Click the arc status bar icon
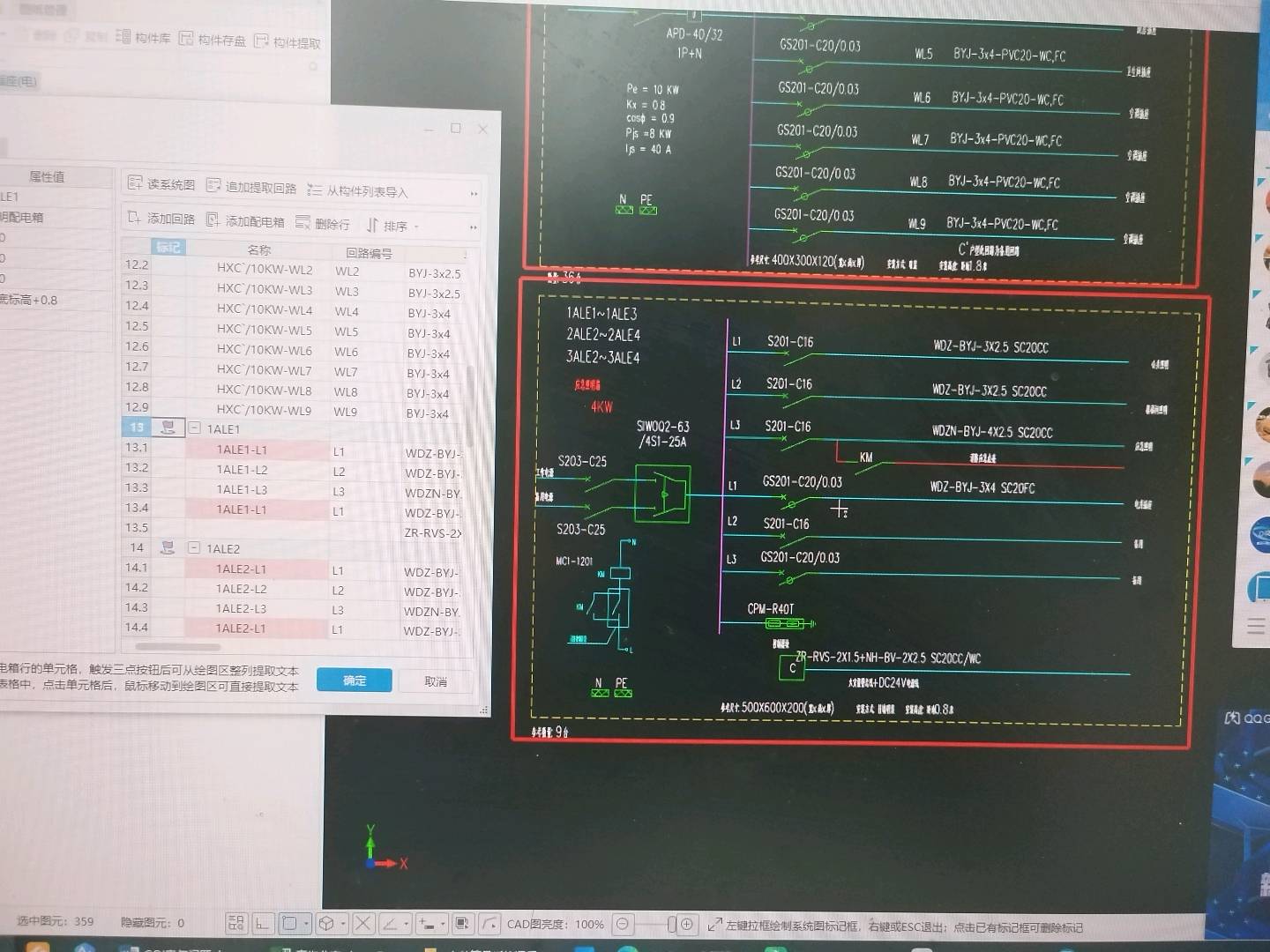Viewport: 1270px width, 952px height. pyautogui.click(x=489, y=924)
